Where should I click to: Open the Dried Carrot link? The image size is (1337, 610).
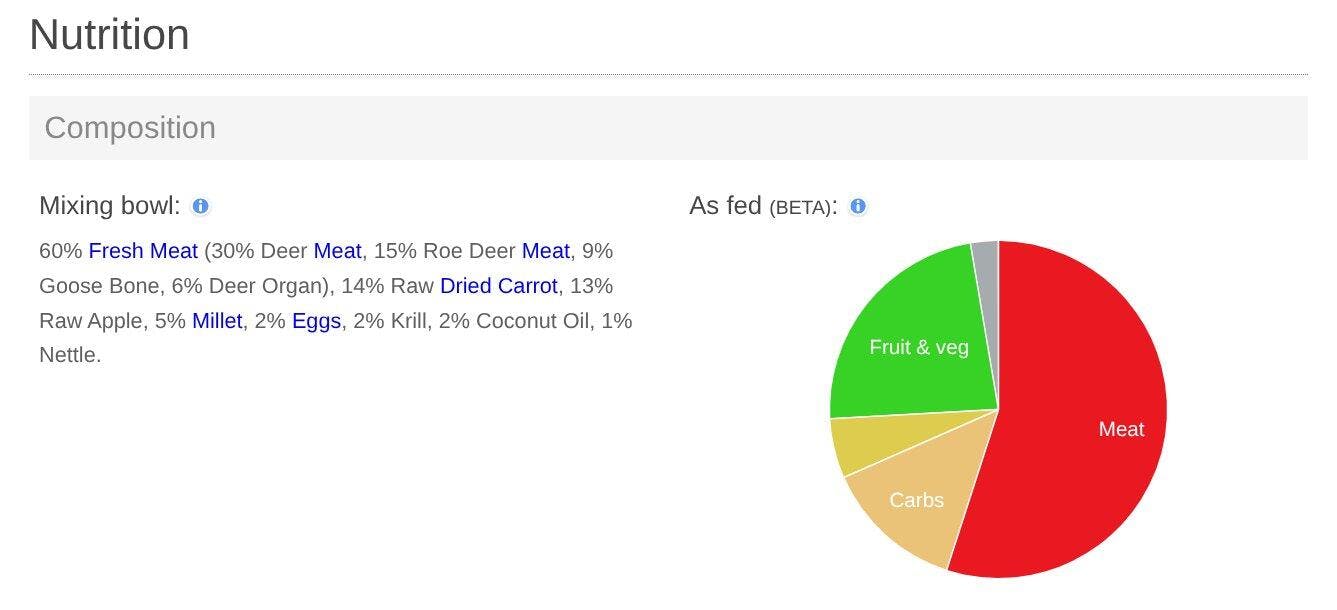(x=498, y=286)
